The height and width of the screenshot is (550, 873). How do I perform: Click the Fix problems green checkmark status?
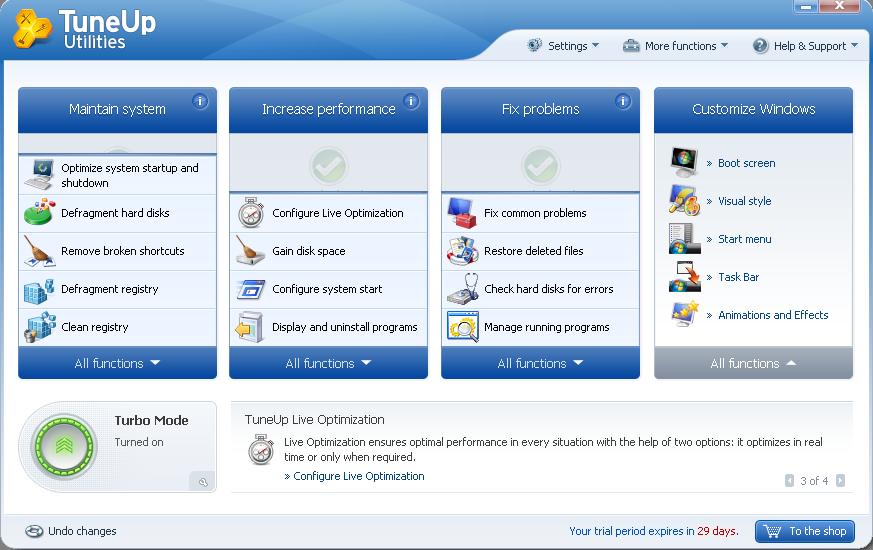click(x=541, y=165)
